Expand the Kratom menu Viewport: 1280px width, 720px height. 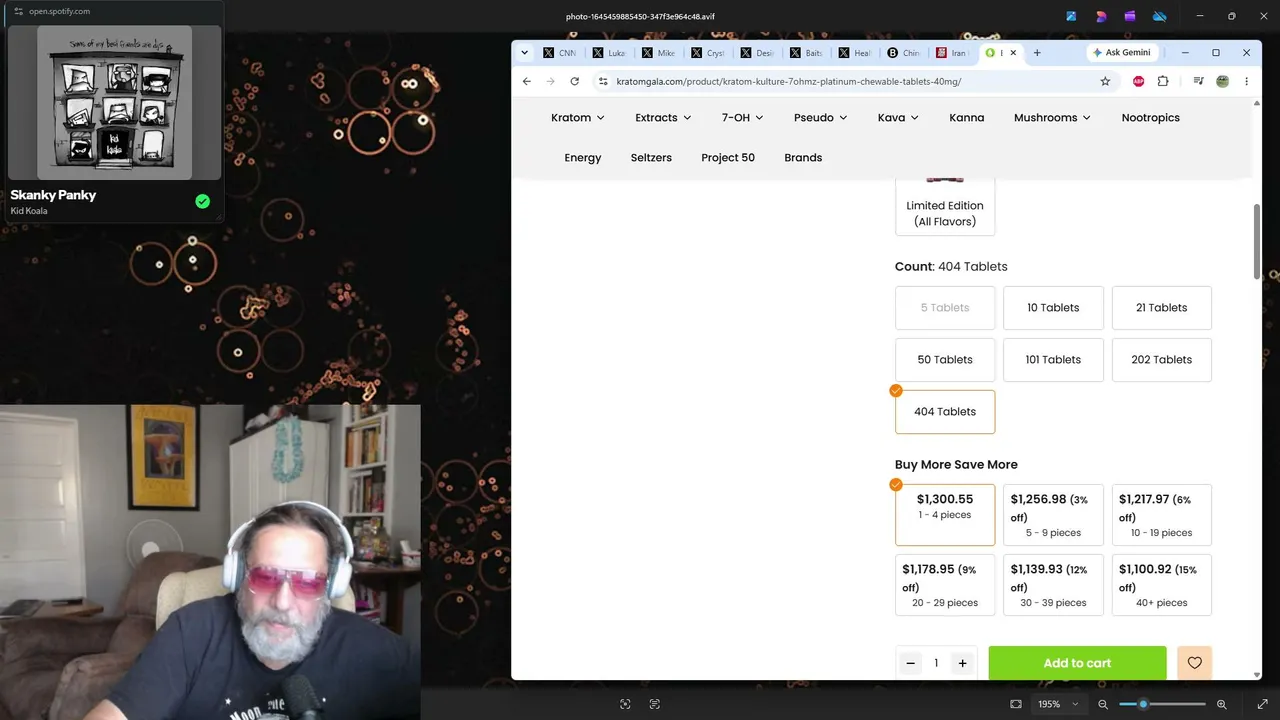578,117
